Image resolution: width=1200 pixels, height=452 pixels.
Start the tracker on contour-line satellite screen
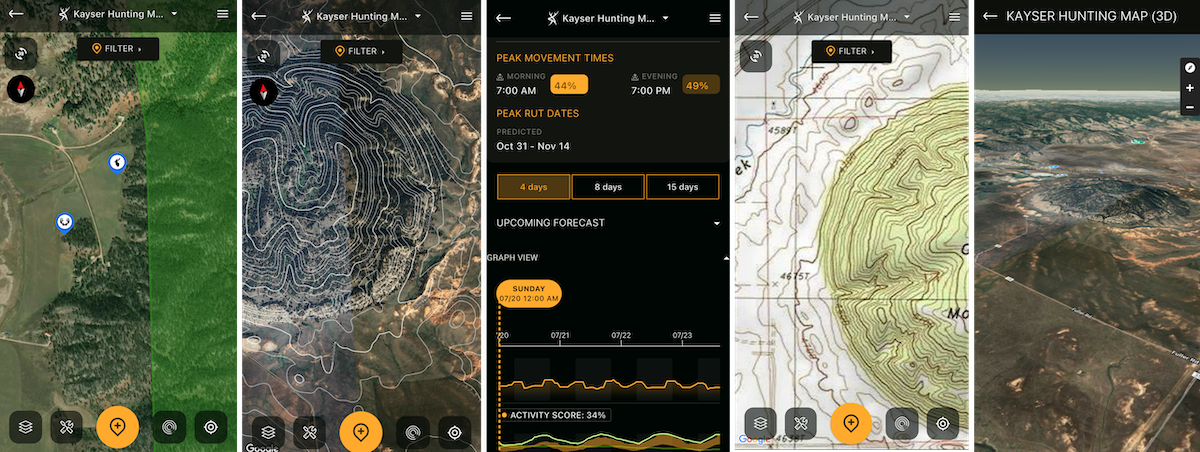tap(412, 433)
